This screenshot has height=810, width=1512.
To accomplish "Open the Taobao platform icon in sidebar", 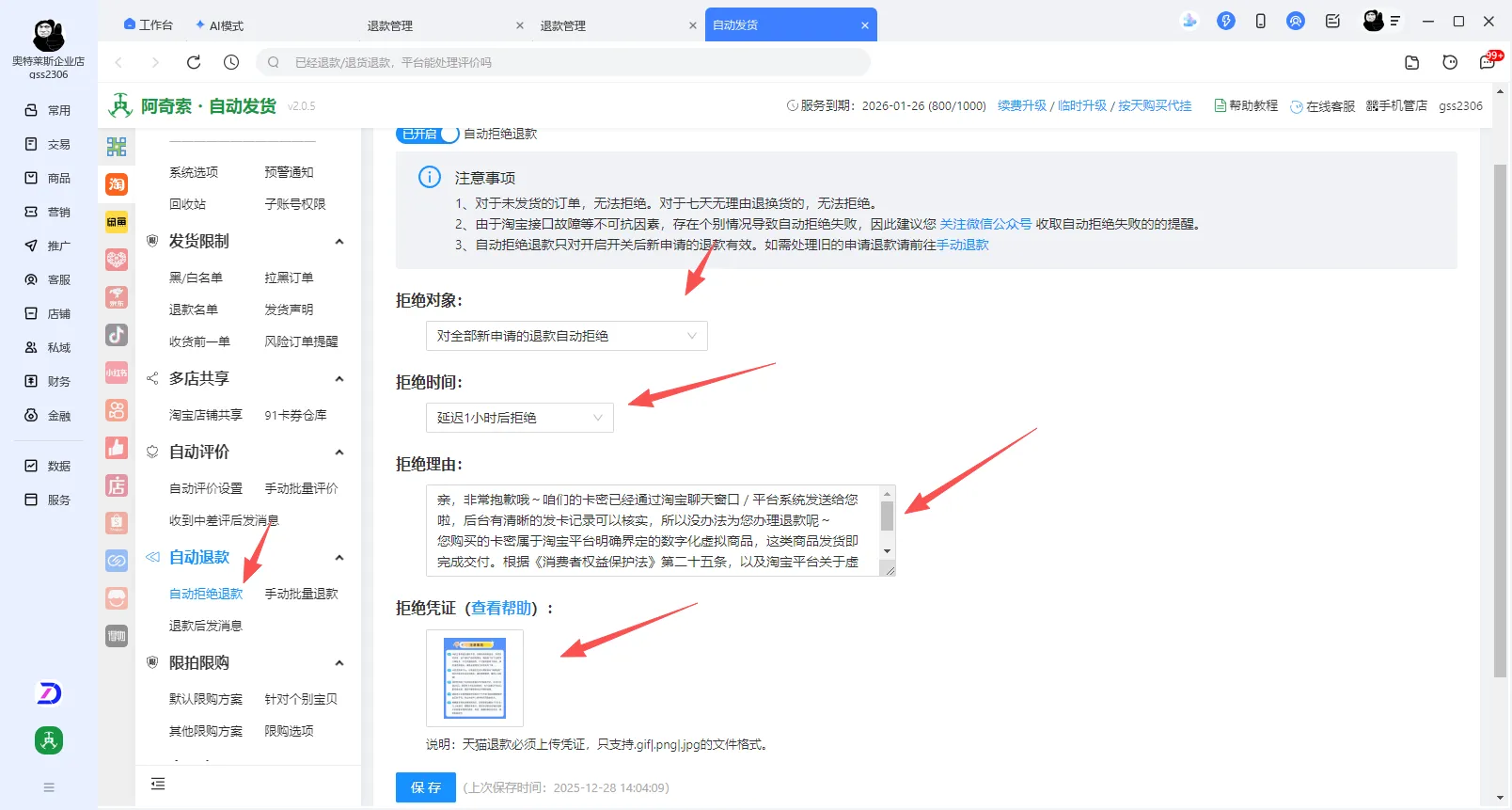I will pos(117,184).
